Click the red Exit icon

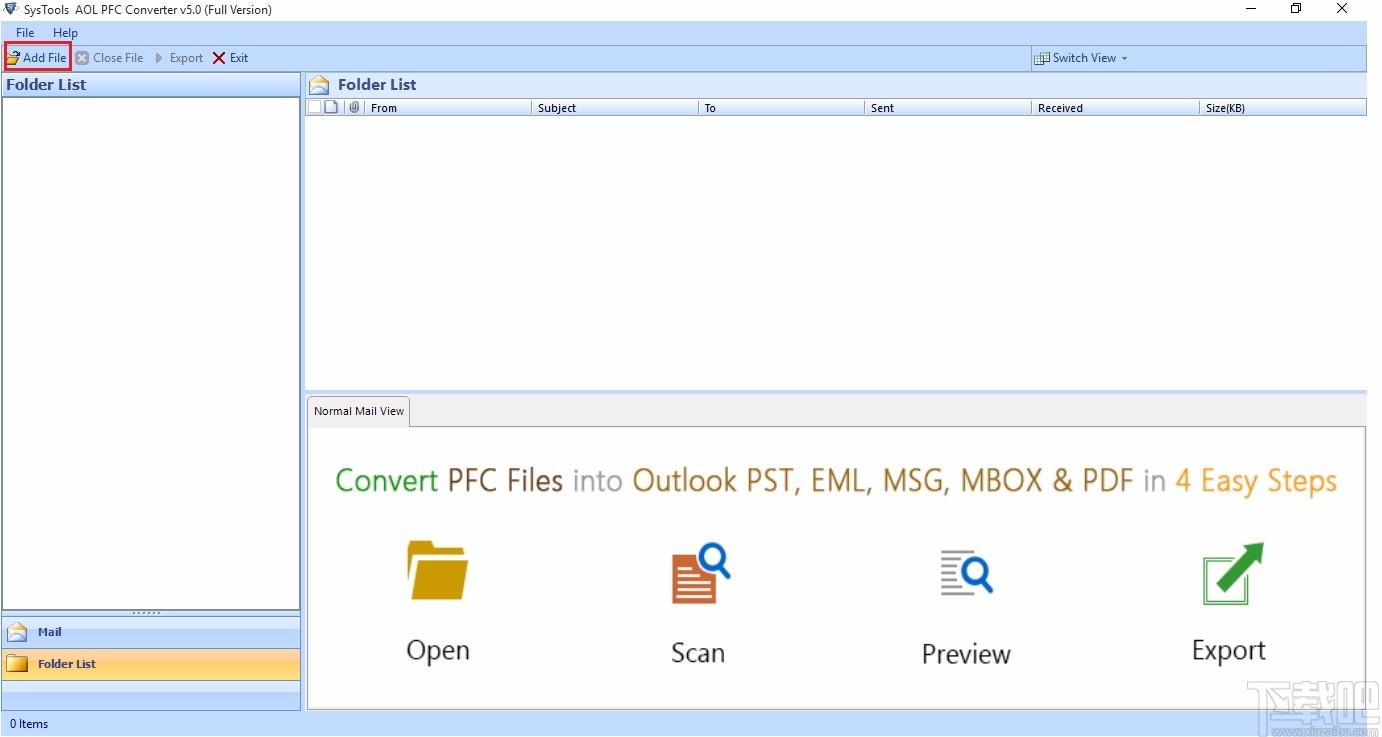tap(219, 58)
